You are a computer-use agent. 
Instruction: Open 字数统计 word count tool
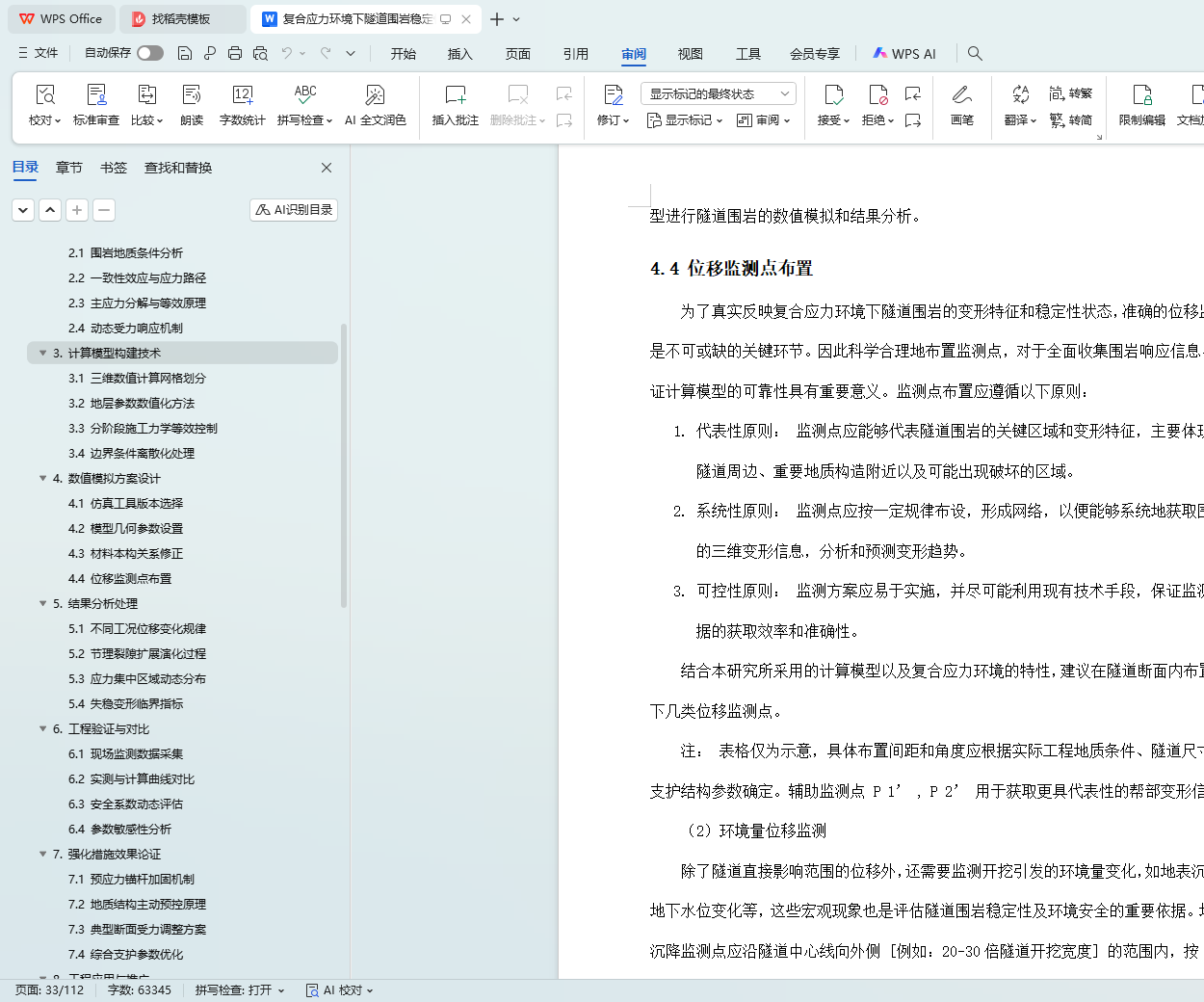[242, 95]
